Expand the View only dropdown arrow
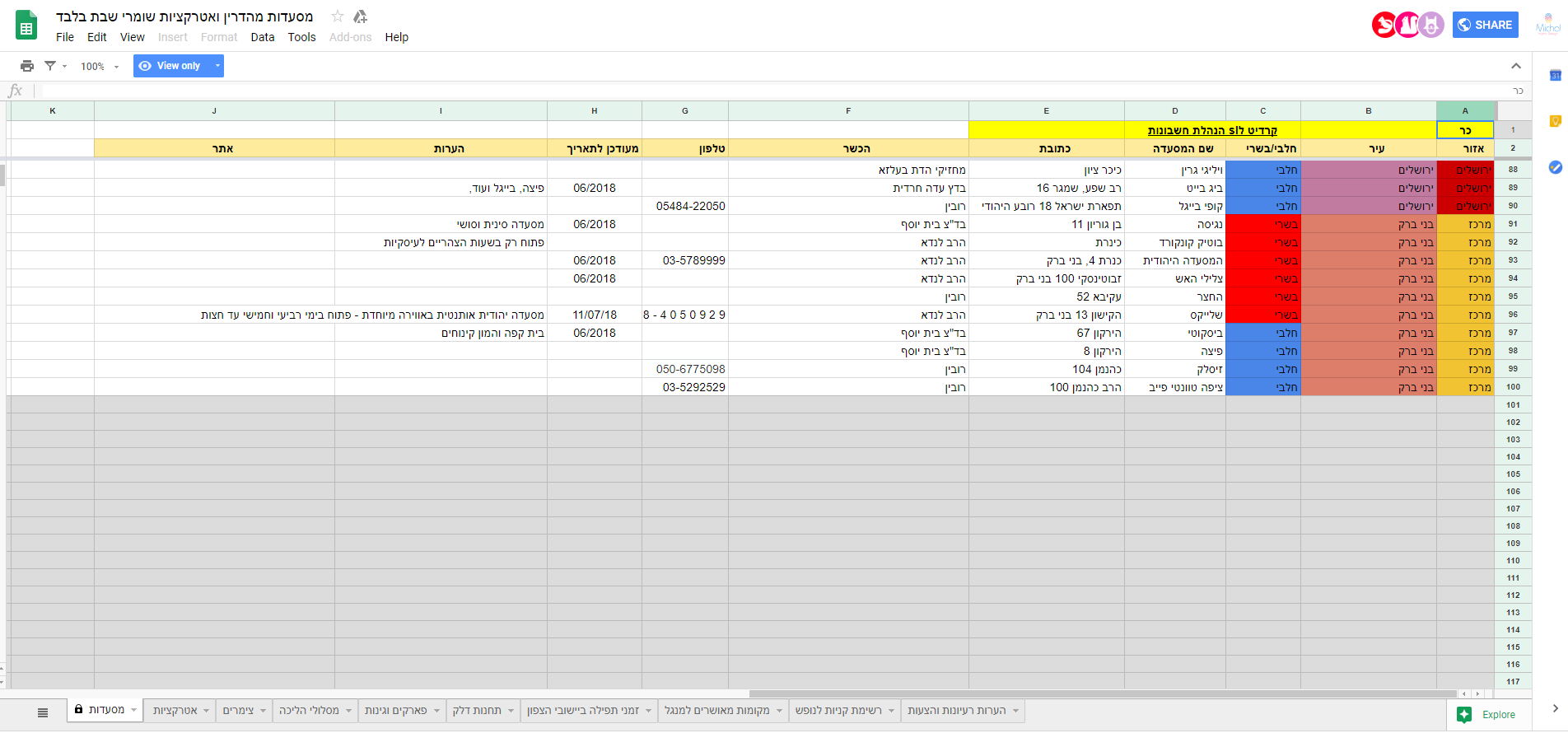 217,66
